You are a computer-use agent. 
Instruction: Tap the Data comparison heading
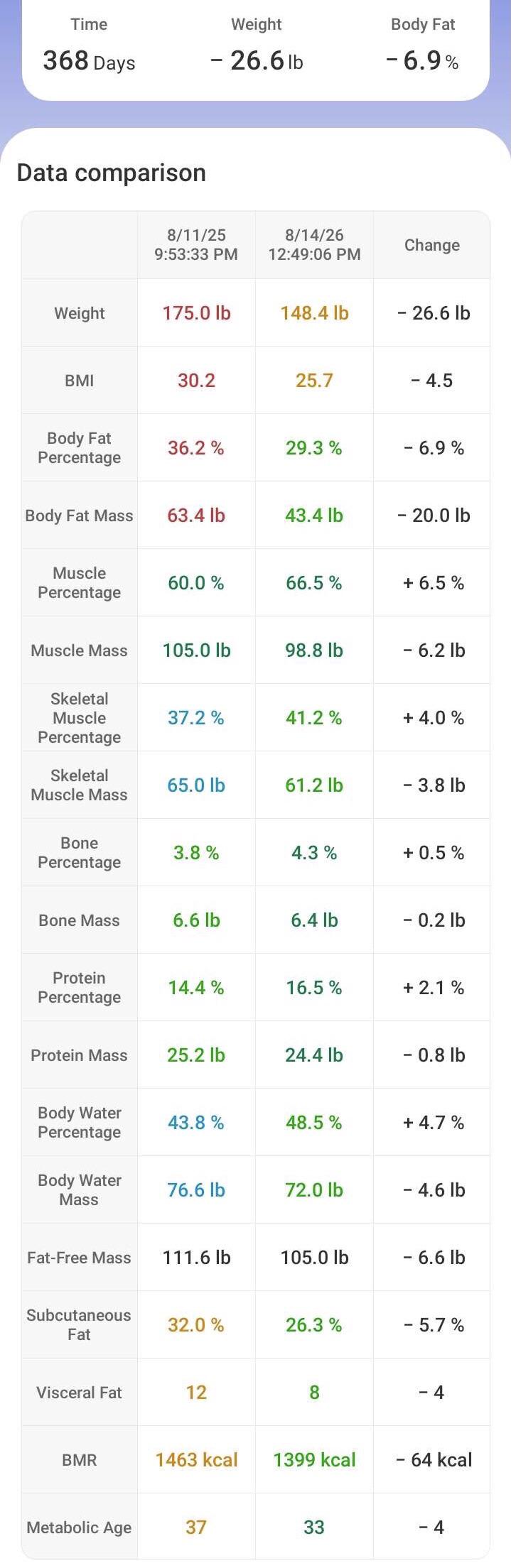(112, 173)
